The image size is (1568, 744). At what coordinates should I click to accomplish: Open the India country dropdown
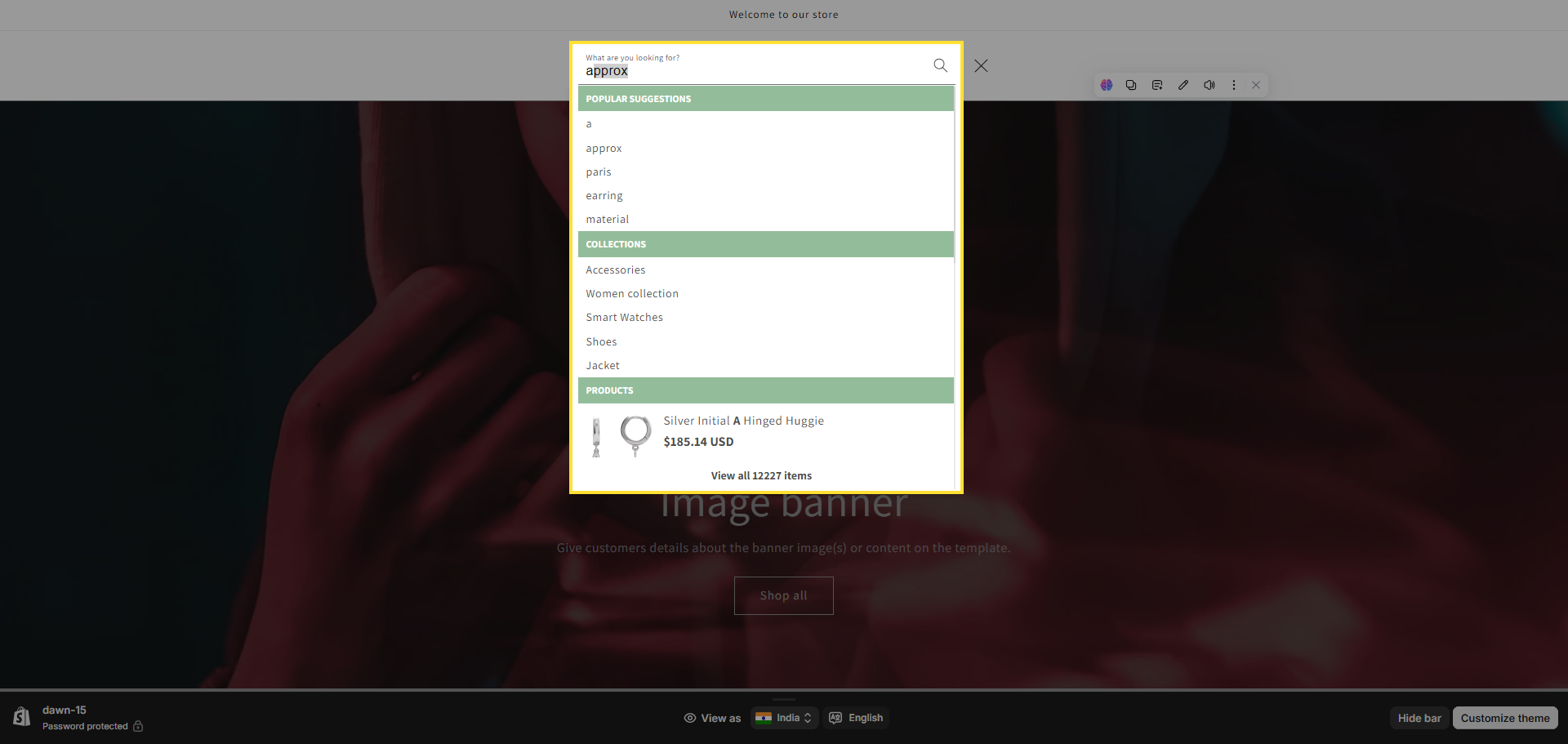click(784, 718)
